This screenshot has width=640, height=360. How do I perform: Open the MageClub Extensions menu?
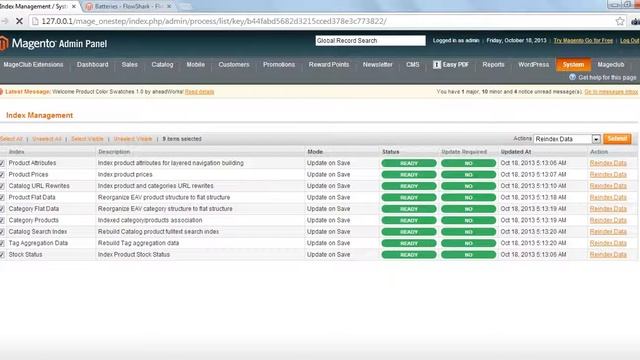pos(33,64)
